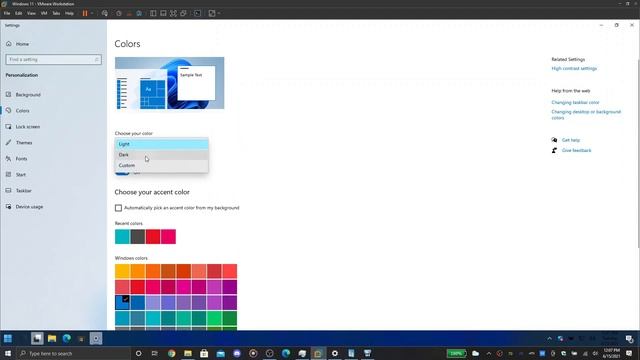
Task: Open VMware VM menu
Action: 44,13
